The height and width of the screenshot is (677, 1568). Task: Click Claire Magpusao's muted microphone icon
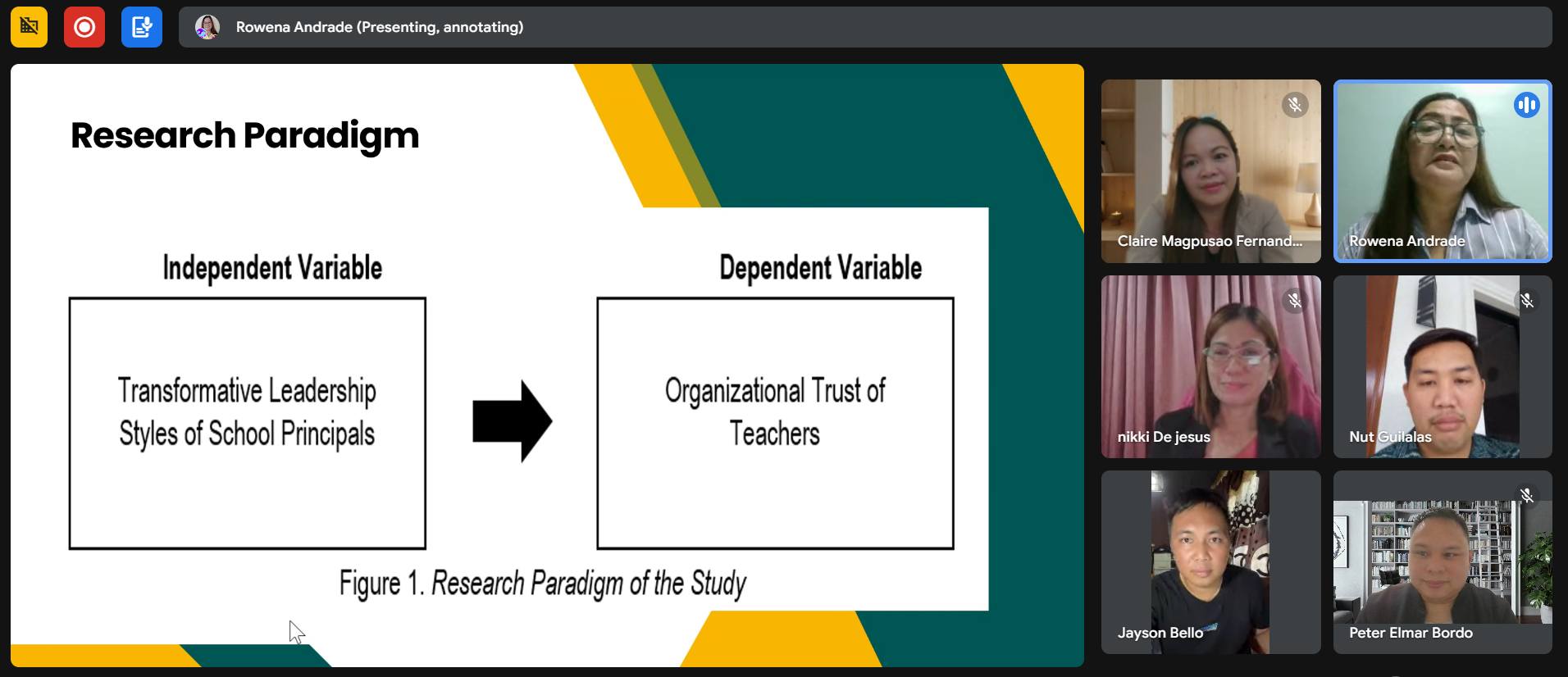click(1294, 105)
